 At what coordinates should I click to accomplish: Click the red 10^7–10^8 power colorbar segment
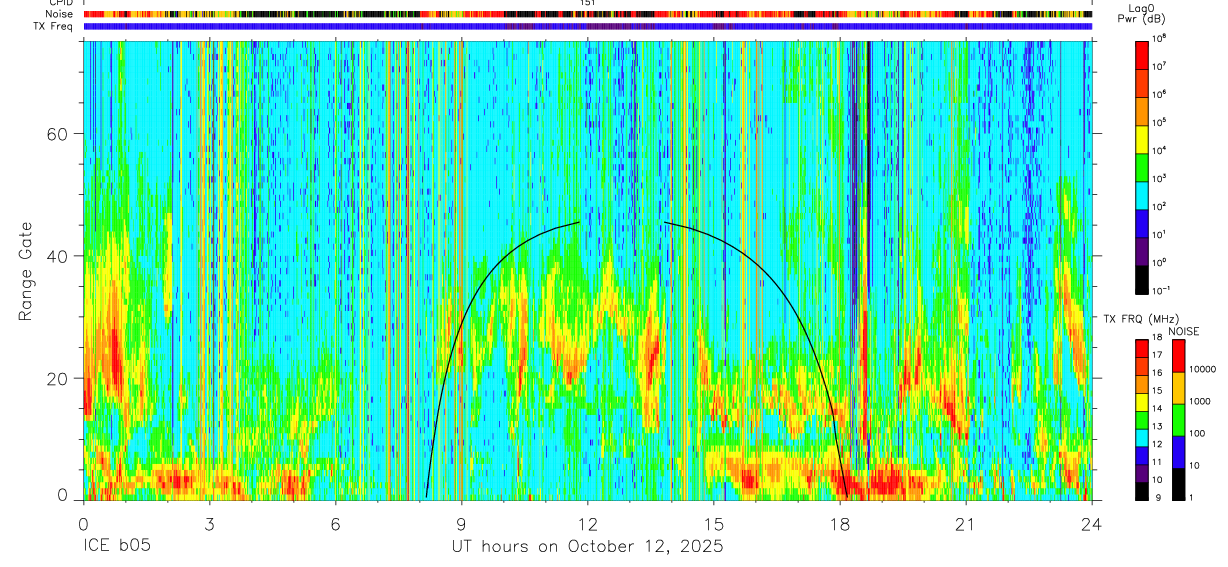pos(1141,53)
